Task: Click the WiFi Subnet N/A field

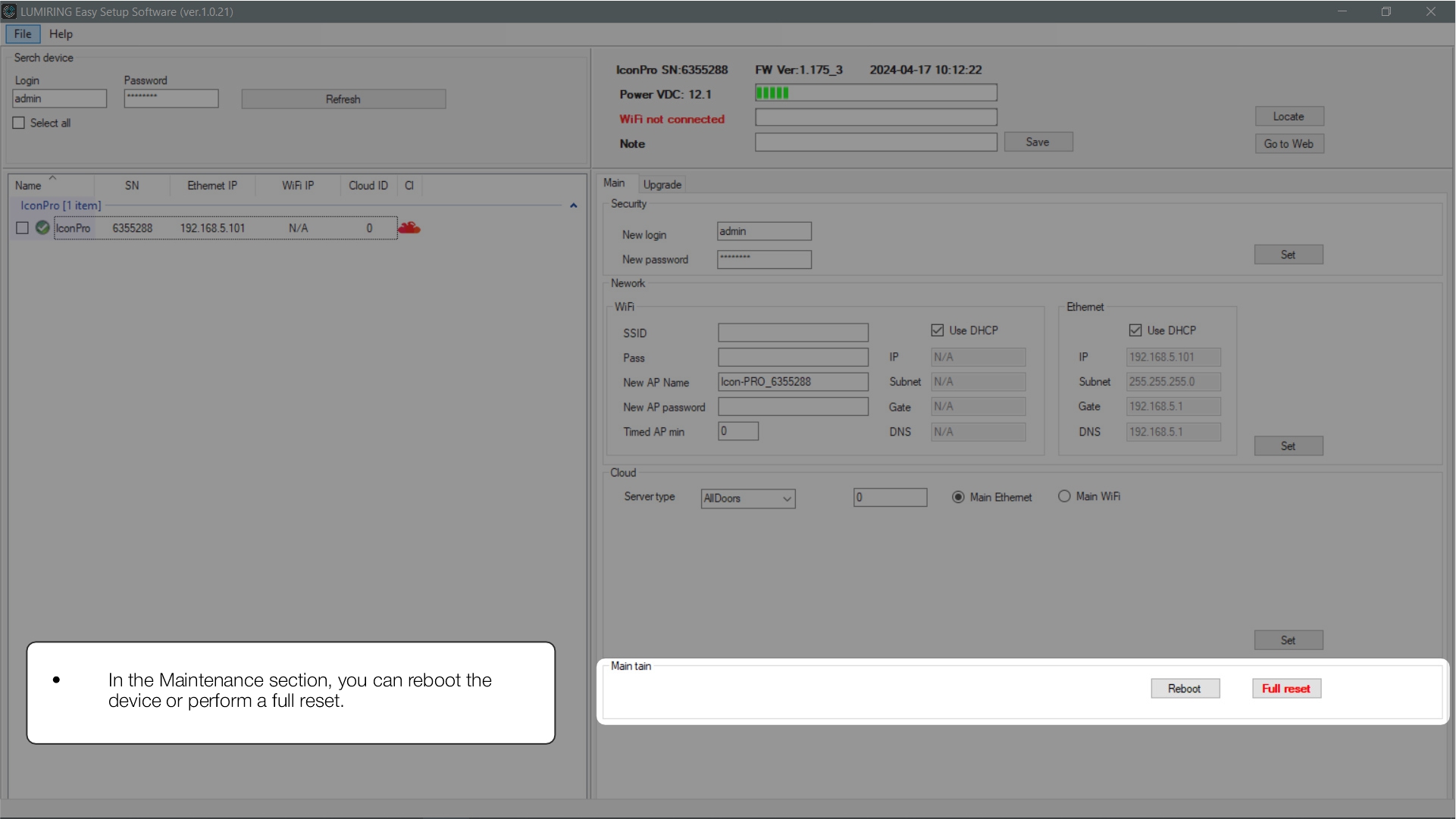Action: [x=978, y=382]
